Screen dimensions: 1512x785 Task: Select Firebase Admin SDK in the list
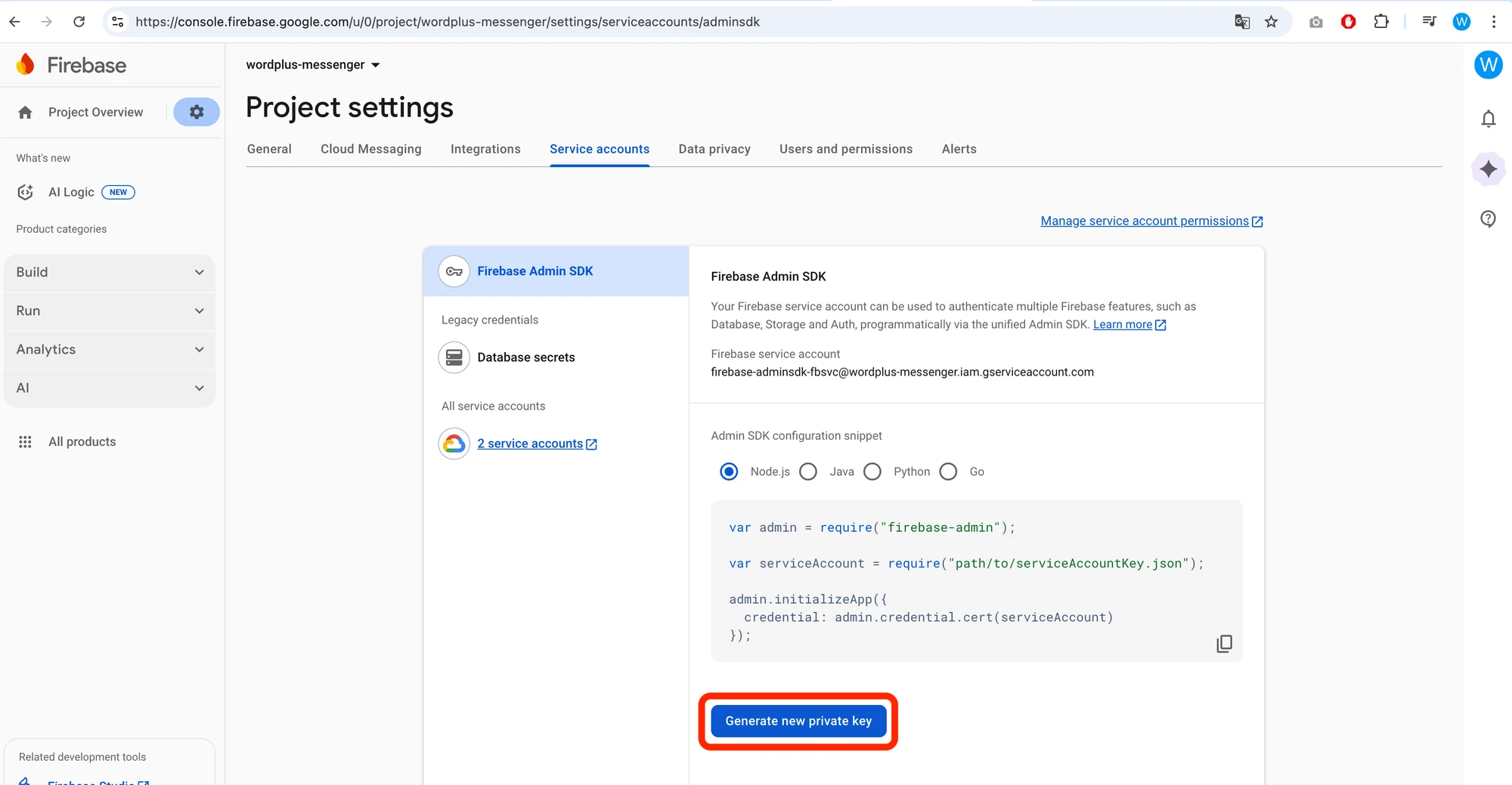click(556, 271)
